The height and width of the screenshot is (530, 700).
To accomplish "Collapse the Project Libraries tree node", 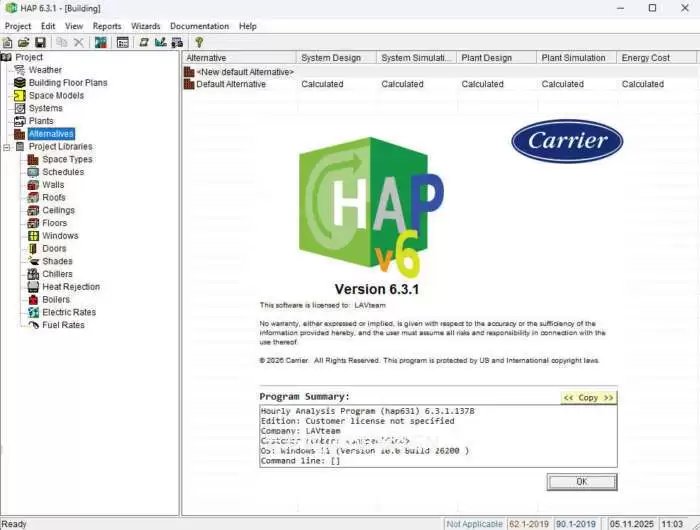I will [x=7, y=147].
